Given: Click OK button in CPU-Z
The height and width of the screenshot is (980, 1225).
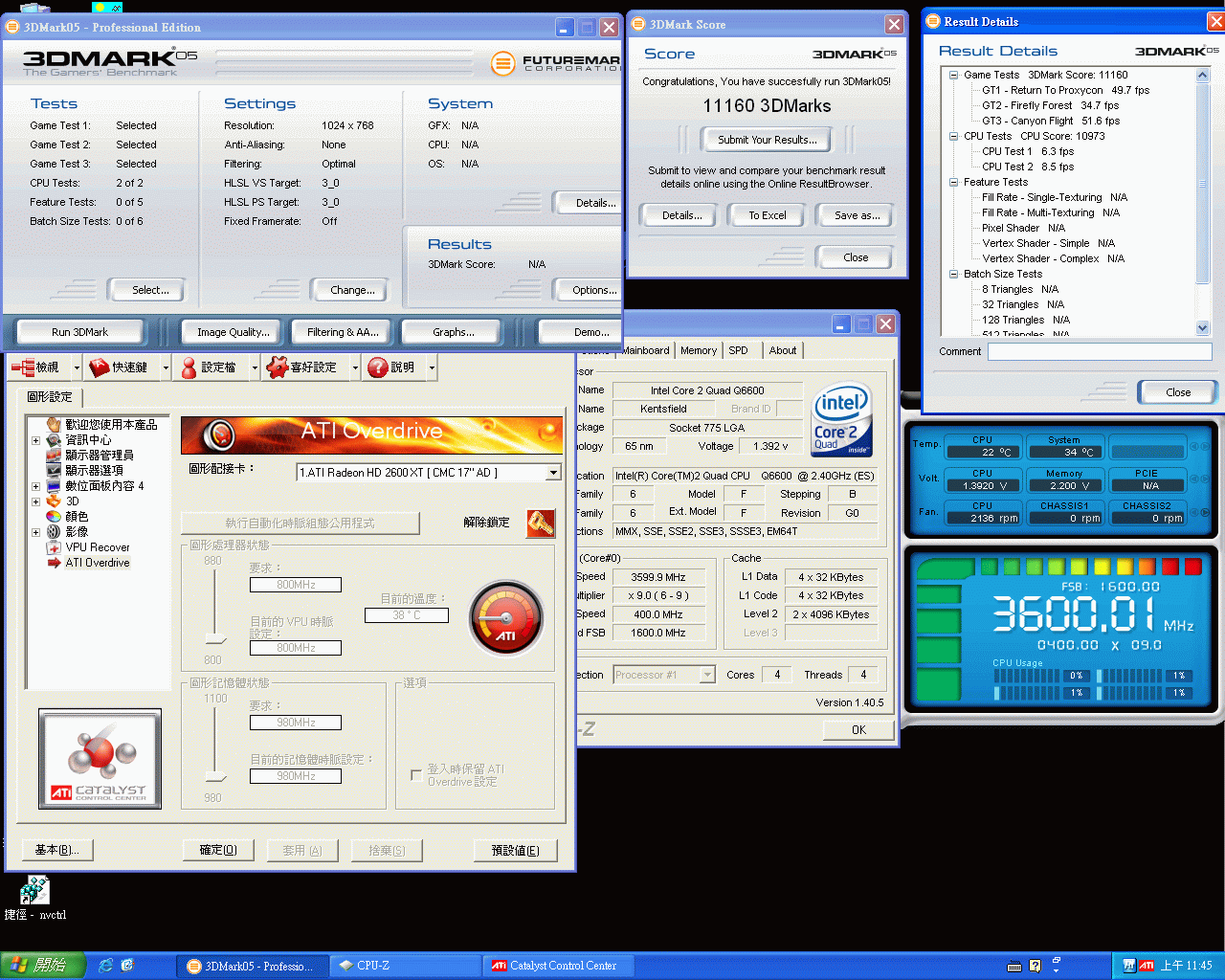Looking at the screenshot, I should pyautogui.click(x=858, y=730).
